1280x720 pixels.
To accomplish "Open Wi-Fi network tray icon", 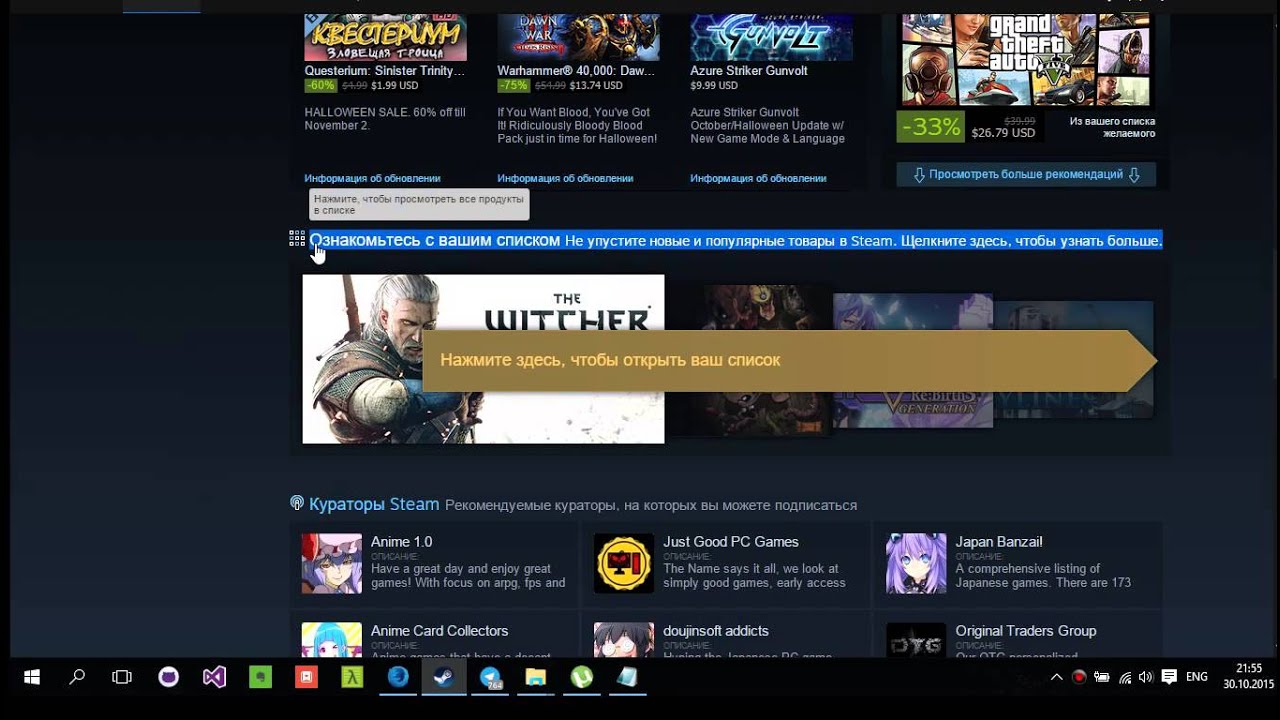I will 1125,677.
